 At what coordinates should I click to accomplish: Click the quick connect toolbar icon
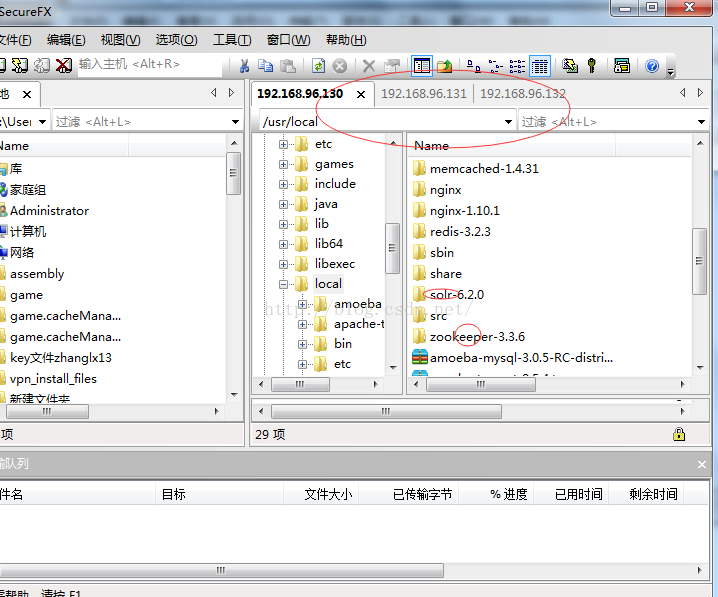19,65
